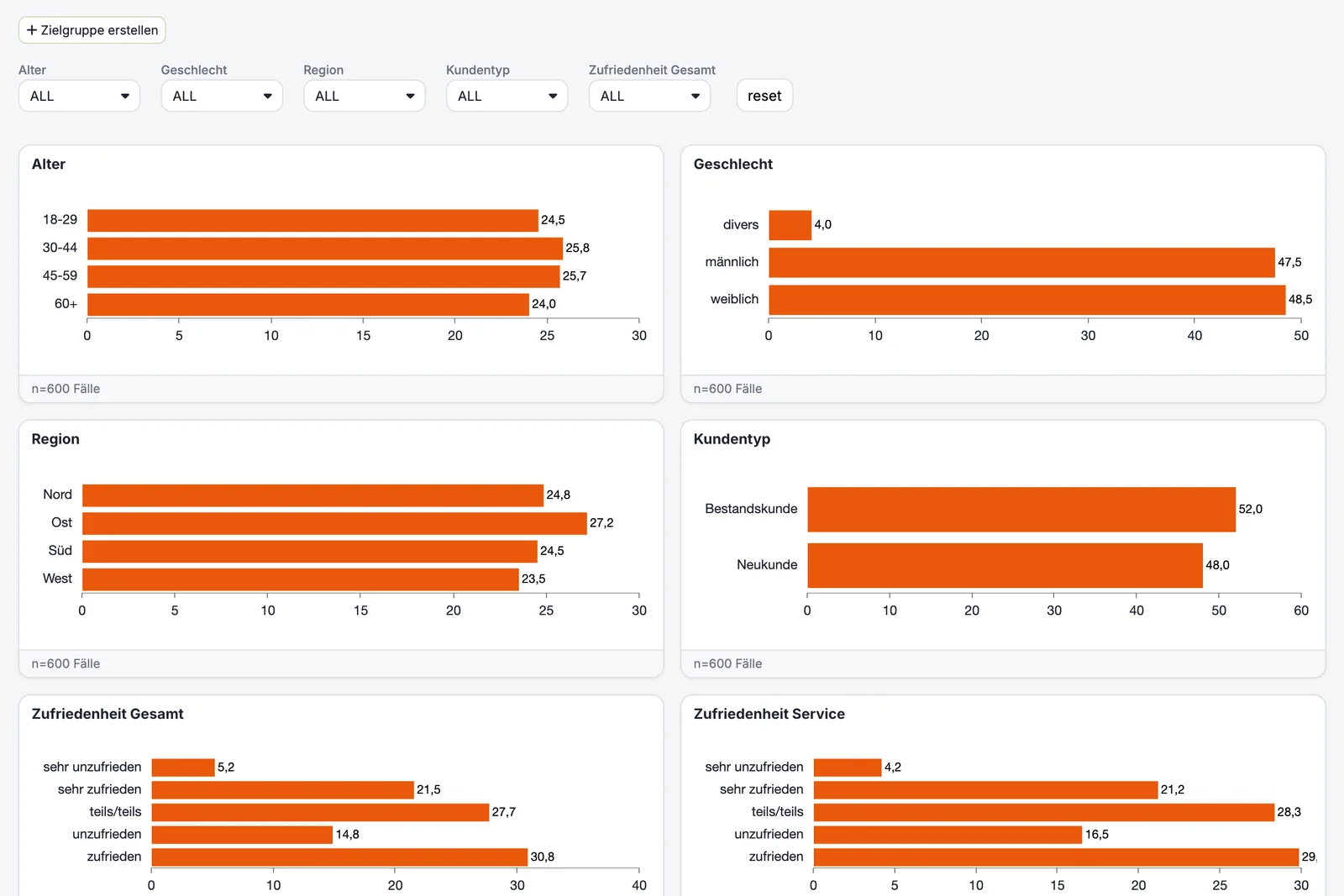The height and width of the screenshot is (896, 1344).
Task: Click sehr zufrieden bar in Zufriedenheit Gesamt
Action: point(282,789)
